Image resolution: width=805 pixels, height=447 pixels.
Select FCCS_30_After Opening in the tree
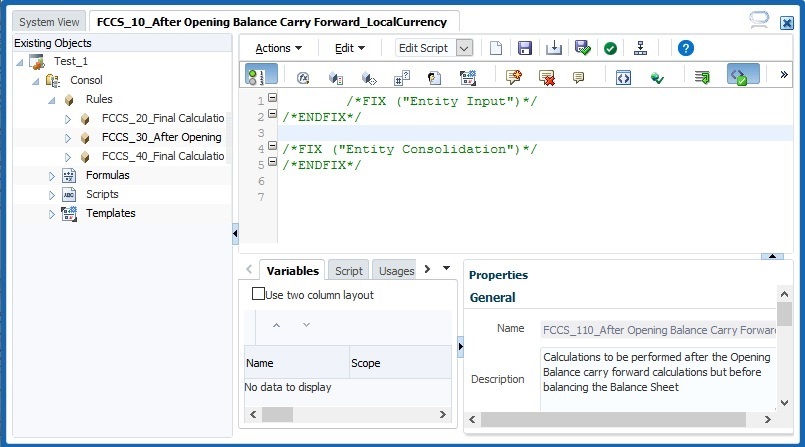pos(161,137)
